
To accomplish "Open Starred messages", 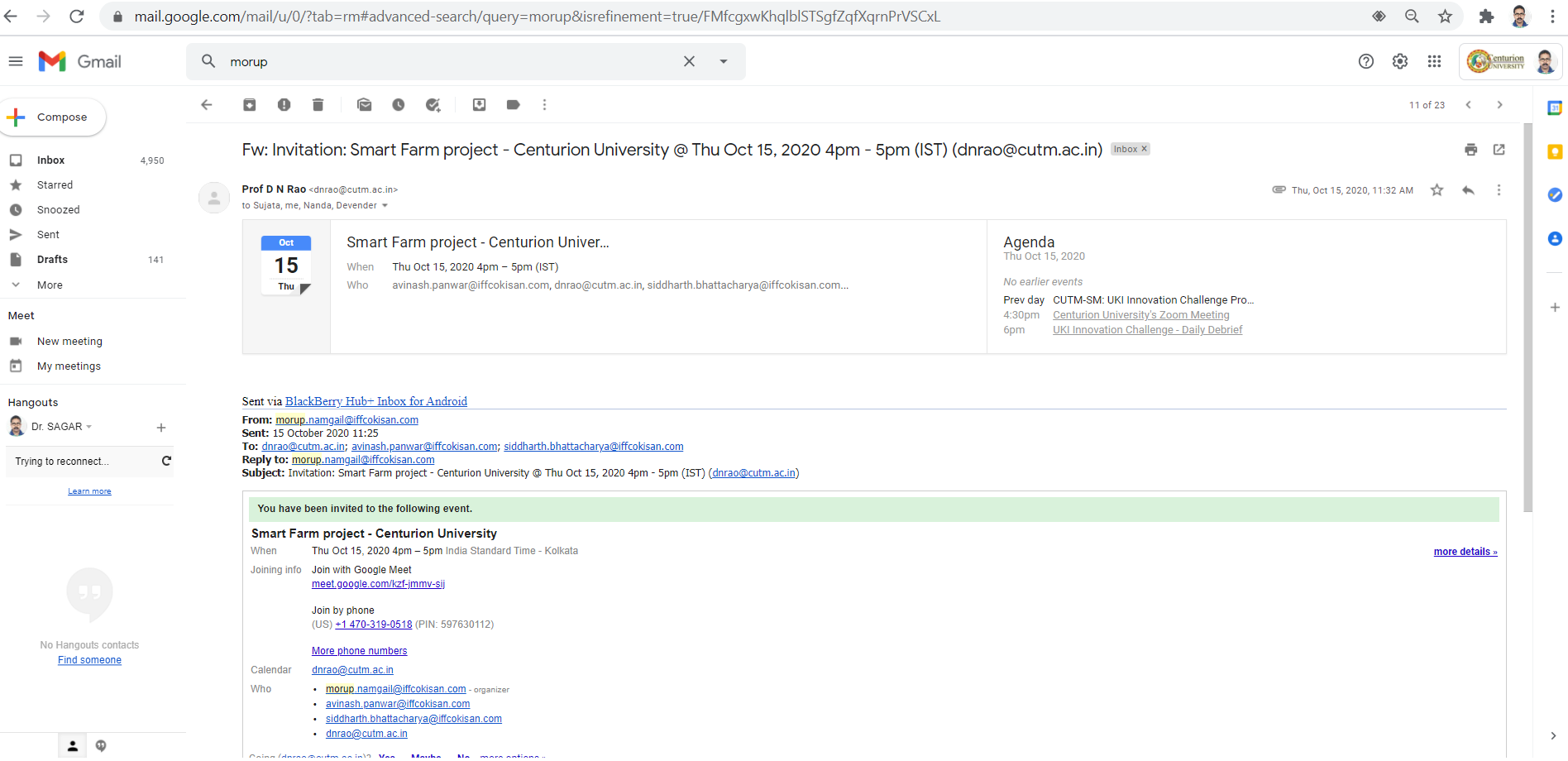I will click(x=55, y=185).
